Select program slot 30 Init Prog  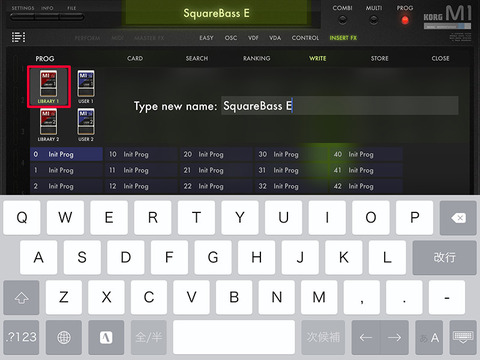[x=291, y=154]
